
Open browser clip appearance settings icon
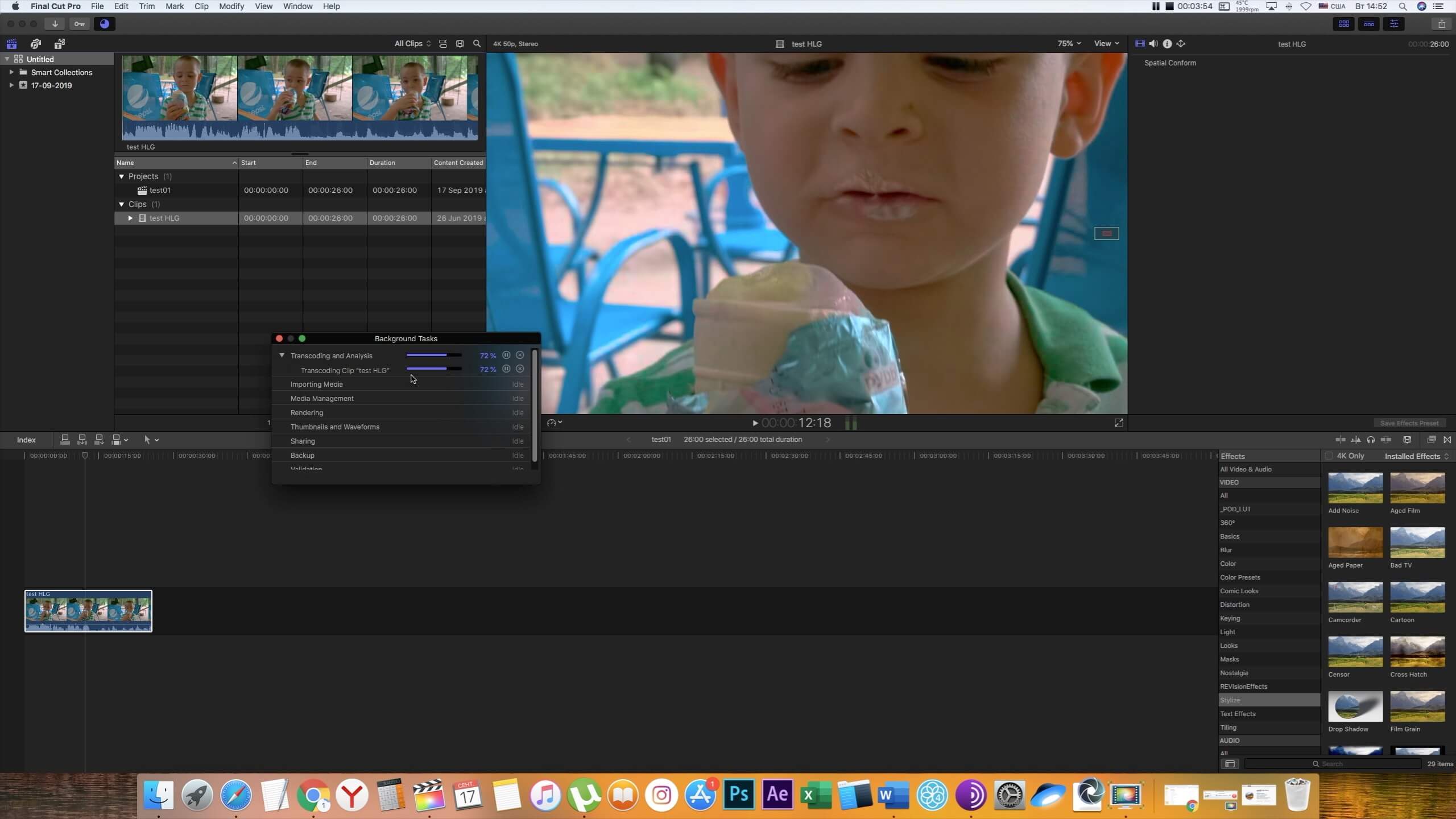click(460, 44)
